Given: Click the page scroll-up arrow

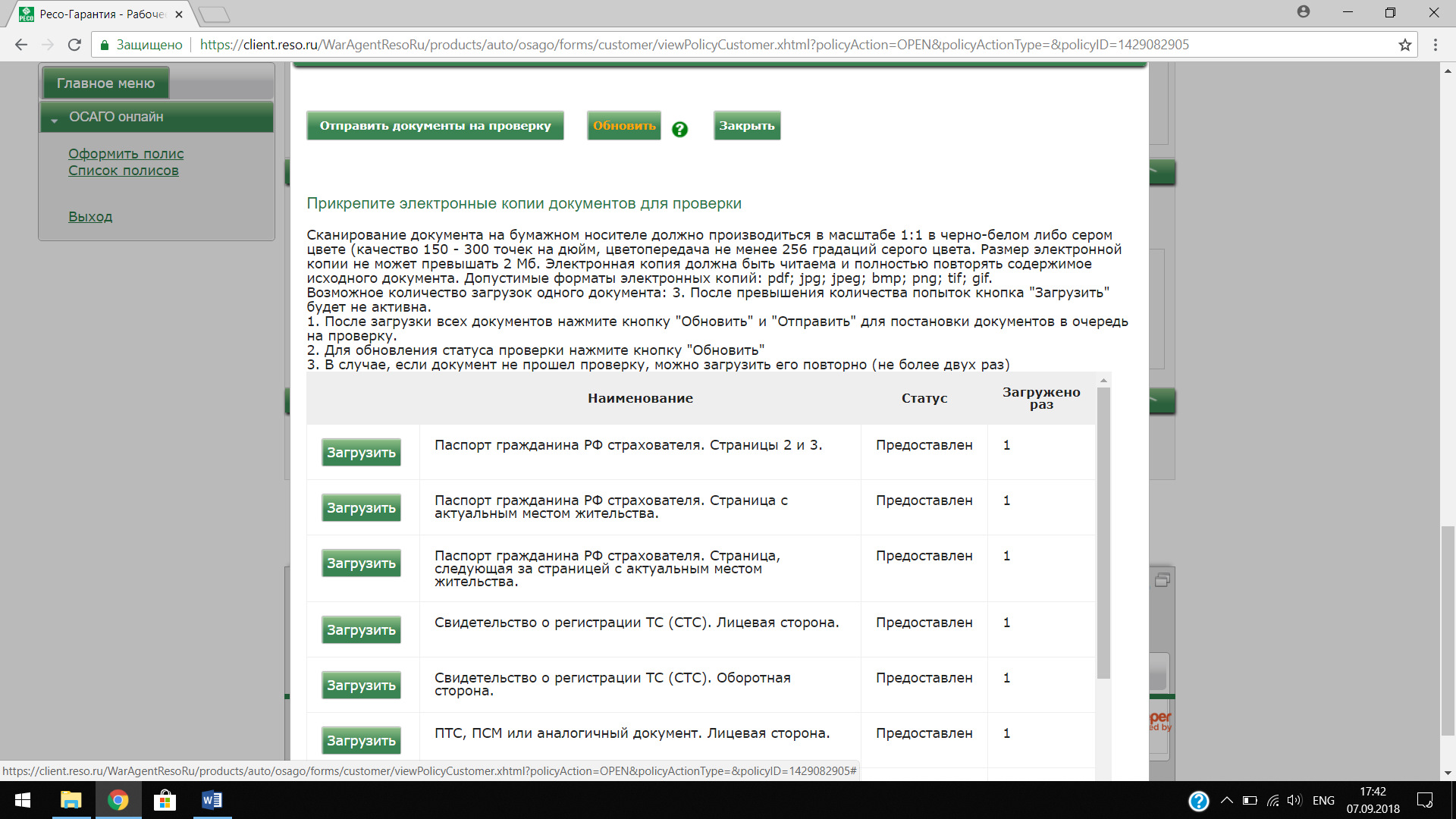Looking at the screenshot, I should click(1448, 71).
